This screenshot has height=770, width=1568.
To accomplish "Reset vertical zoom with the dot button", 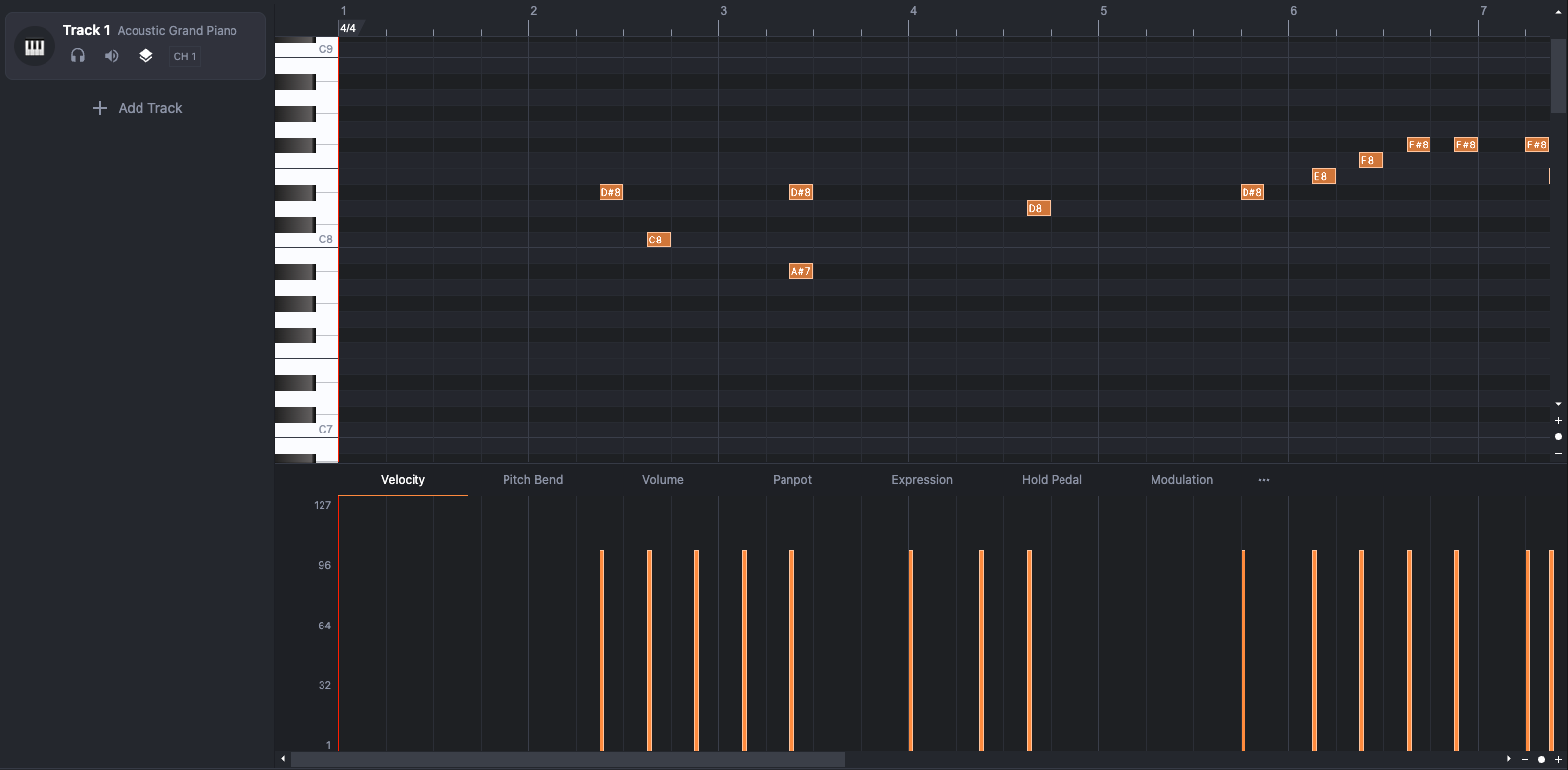I will 1559,436.
